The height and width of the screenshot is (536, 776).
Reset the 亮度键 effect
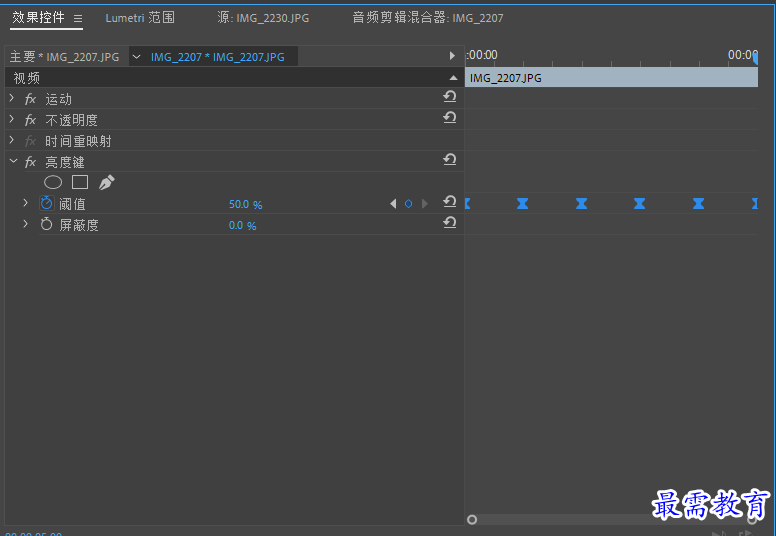click(x=449, y=159)
